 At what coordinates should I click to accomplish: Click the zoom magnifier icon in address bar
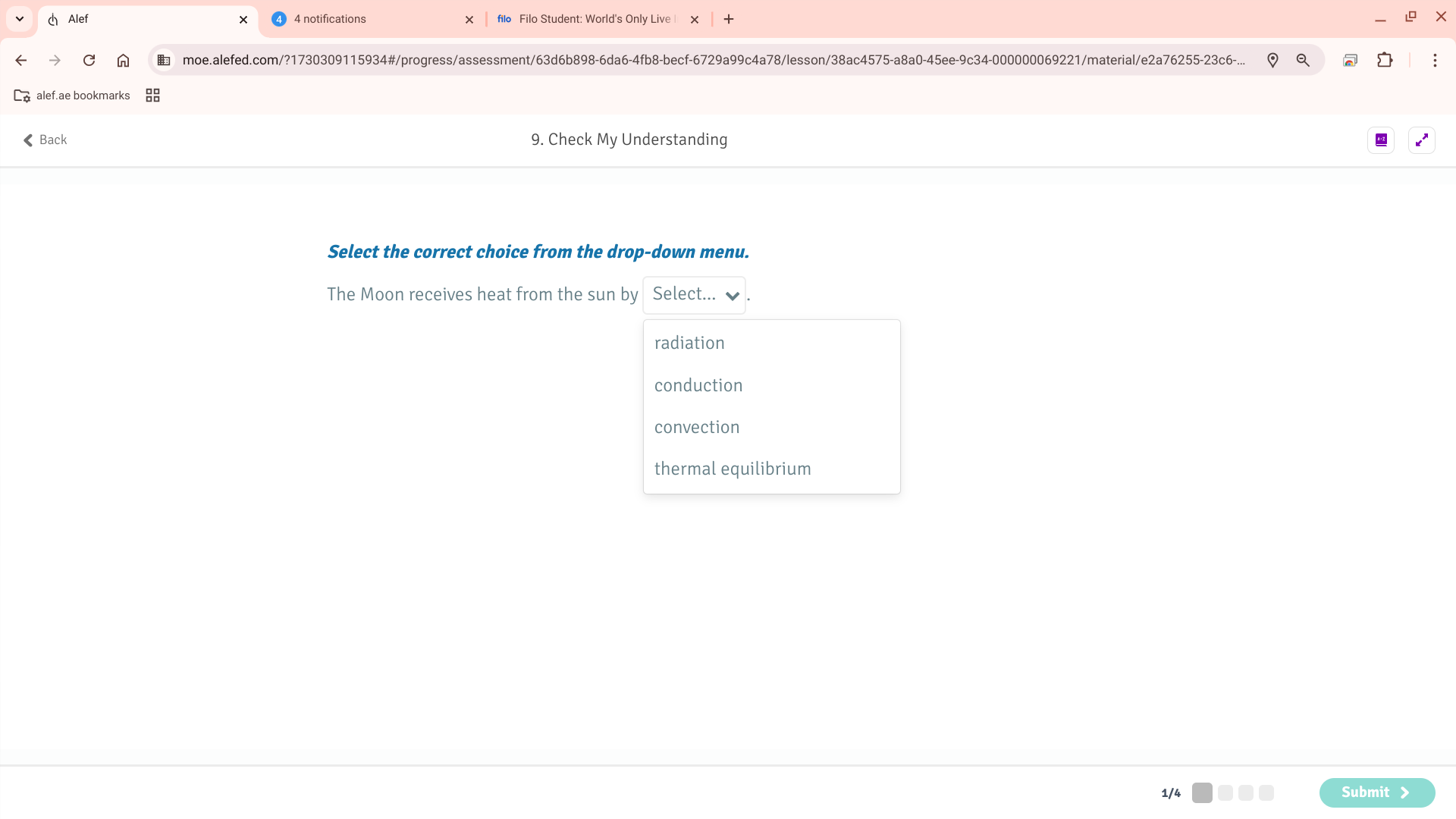(x=1303, y=60)
